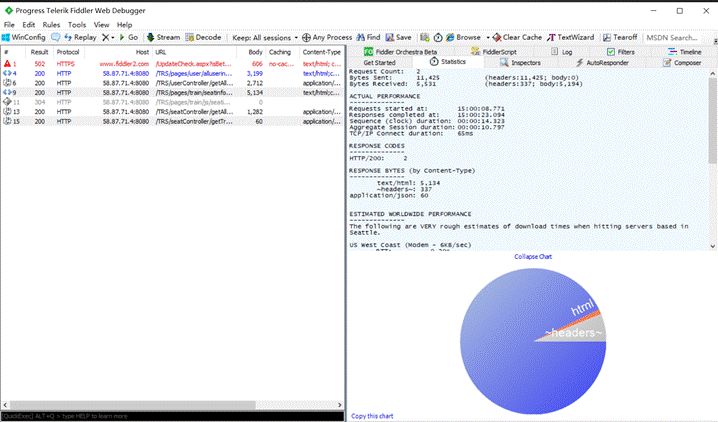Switch to the Filters tab

(620, 52)
